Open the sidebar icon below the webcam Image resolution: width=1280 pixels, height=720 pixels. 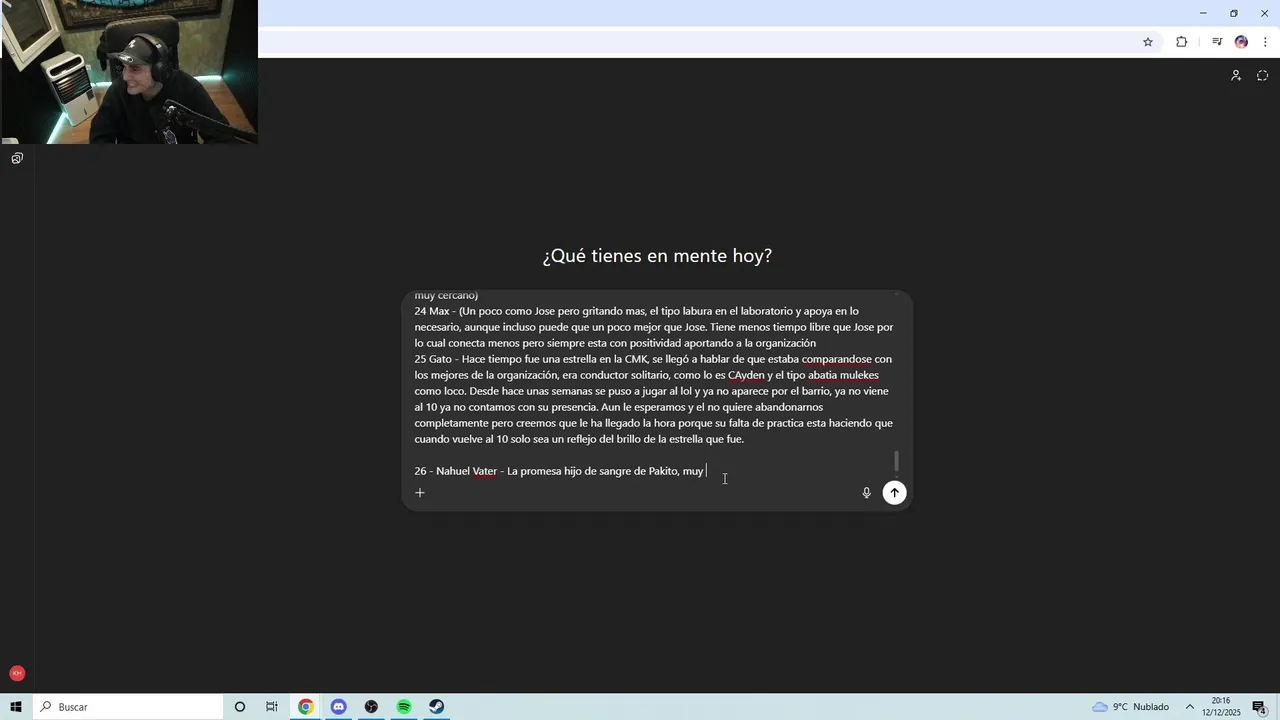pos(17,158)
